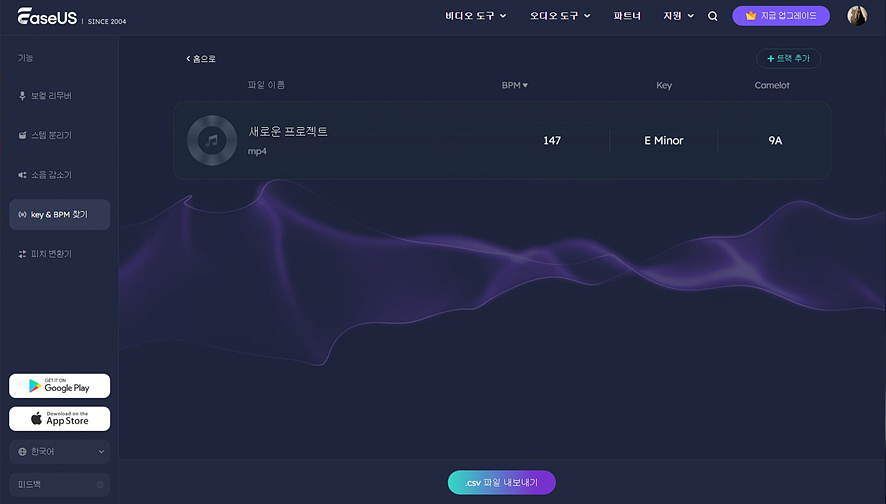The height and width of the screenshot is (504, 886).
Task: Open 보컬 리무버 vocal remover tool
Action: [51, 96]
